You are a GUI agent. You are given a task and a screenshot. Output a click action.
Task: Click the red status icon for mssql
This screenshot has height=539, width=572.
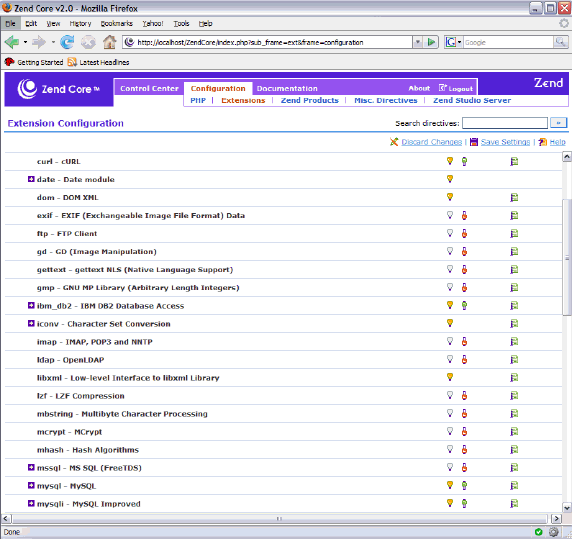(x=464, y=467)
